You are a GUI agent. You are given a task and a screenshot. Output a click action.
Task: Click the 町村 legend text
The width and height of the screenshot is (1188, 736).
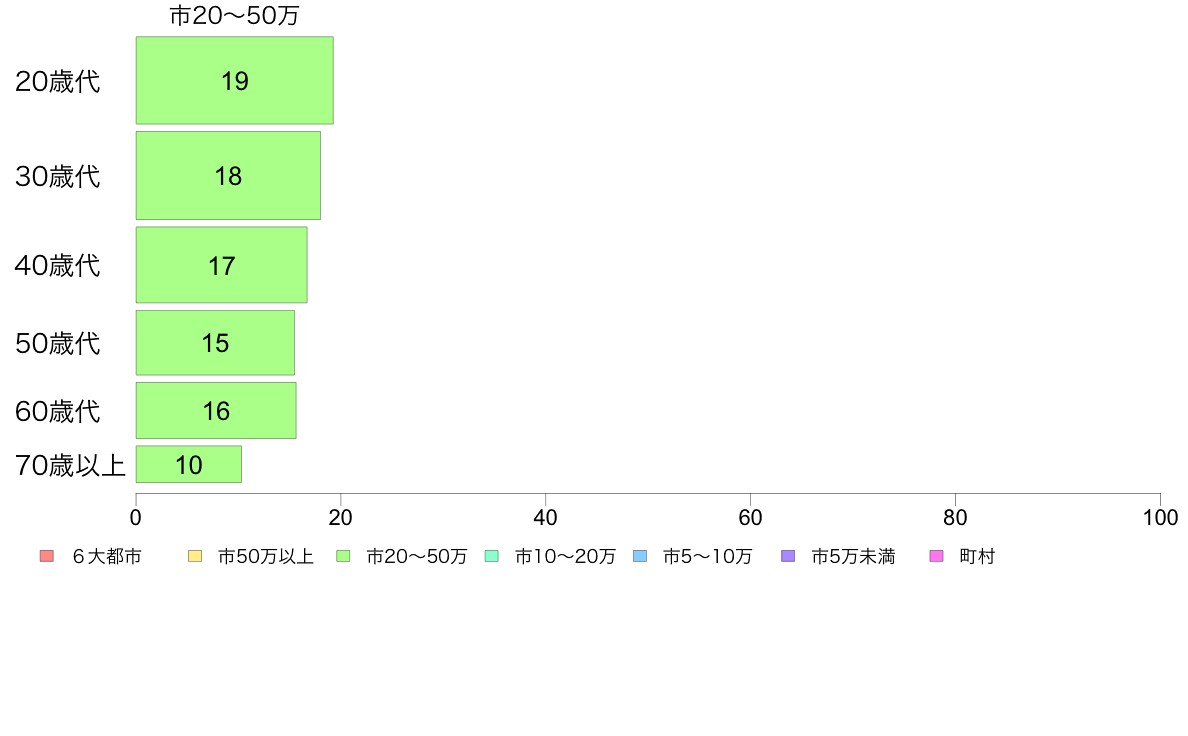[x=977, y=556]
